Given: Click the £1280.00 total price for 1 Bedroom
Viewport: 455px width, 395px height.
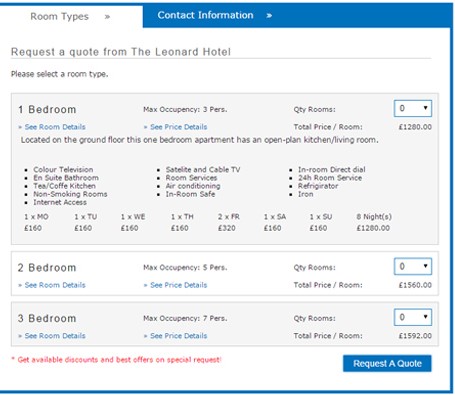Looking at the screenshot, I should [x=415, y=127].
